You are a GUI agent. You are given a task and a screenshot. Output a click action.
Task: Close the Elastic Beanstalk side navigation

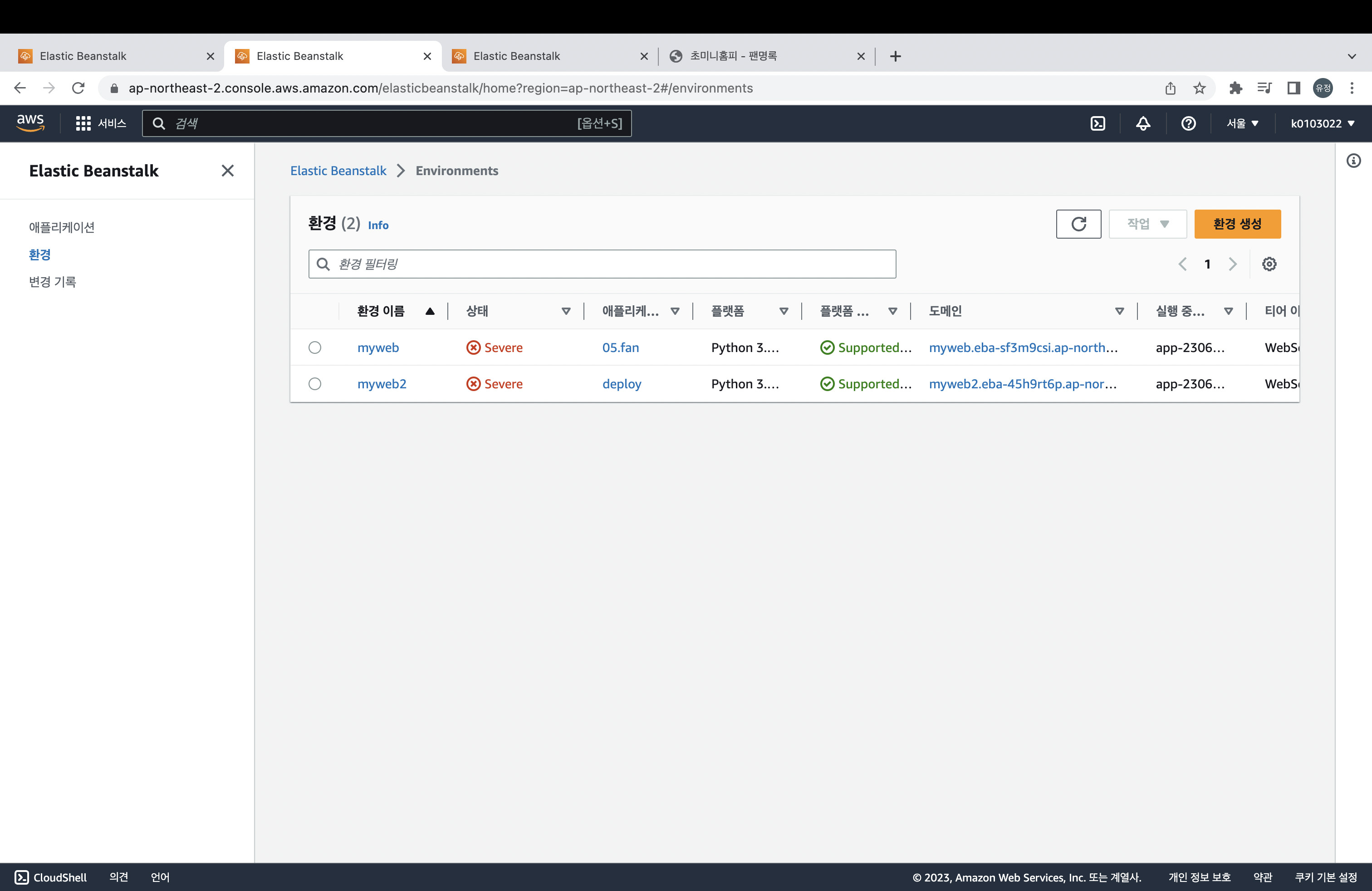228,171
